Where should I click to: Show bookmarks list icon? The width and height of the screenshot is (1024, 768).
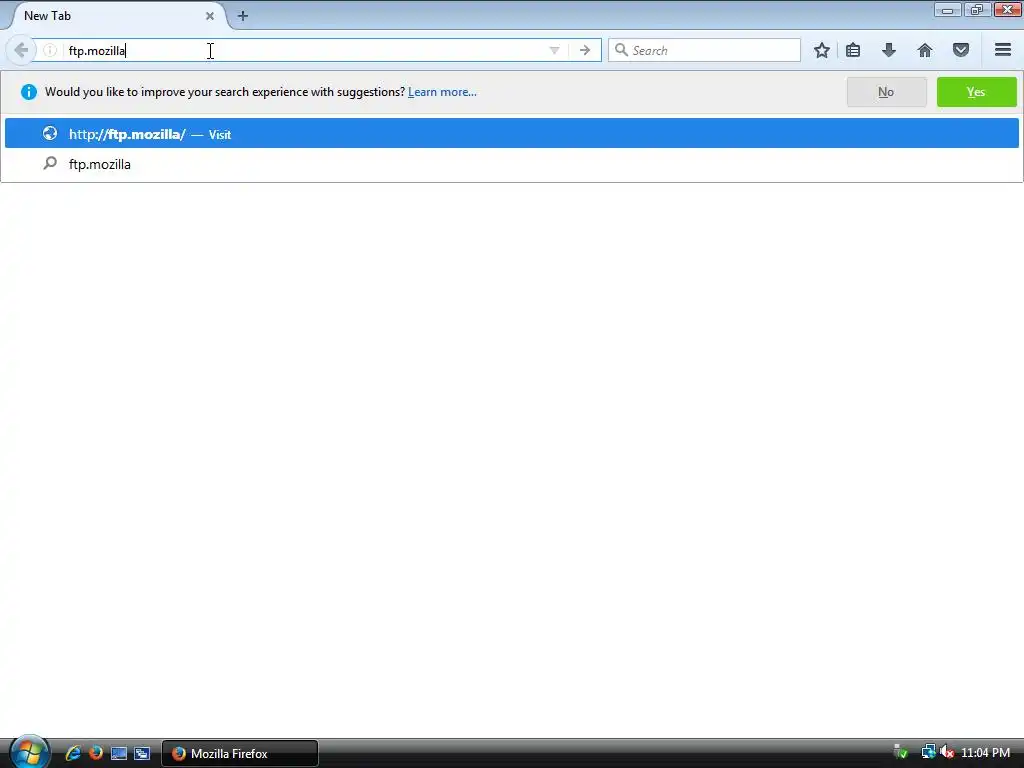pos(853,50)
